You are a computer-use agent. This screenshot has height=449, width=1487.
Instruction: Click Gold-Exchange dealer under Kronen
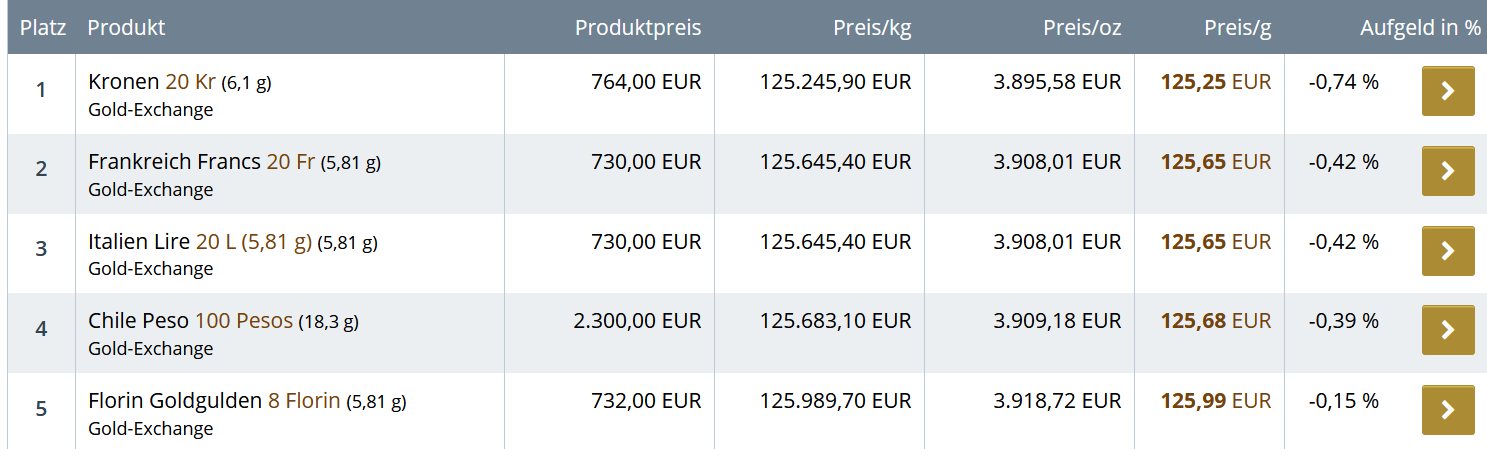click(x=150, y=110)
